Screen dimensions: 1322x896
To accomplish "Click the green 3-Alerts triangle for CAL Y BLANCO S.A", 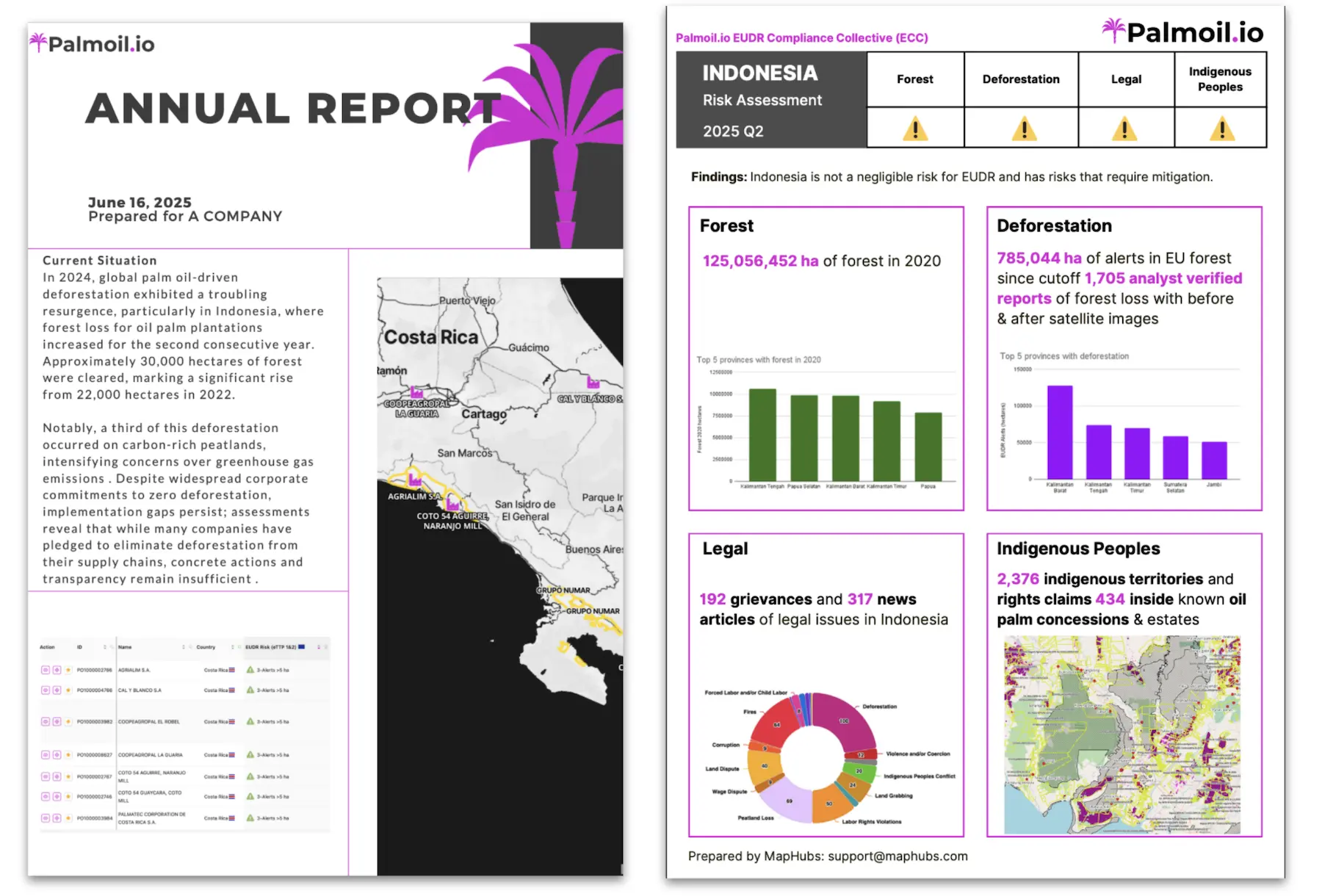I will (x=250, y=690).
